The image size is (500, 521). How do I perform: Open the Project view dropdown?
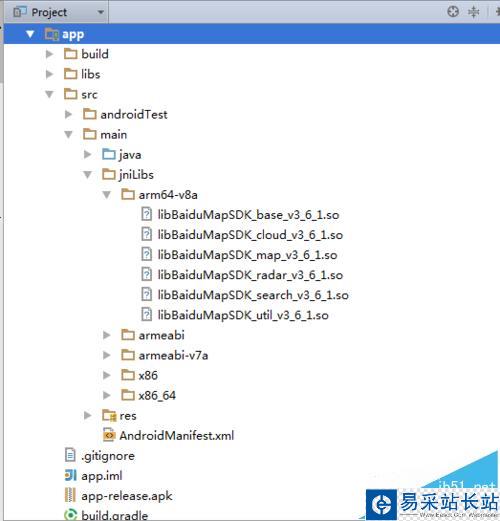[x=100, y=13]
